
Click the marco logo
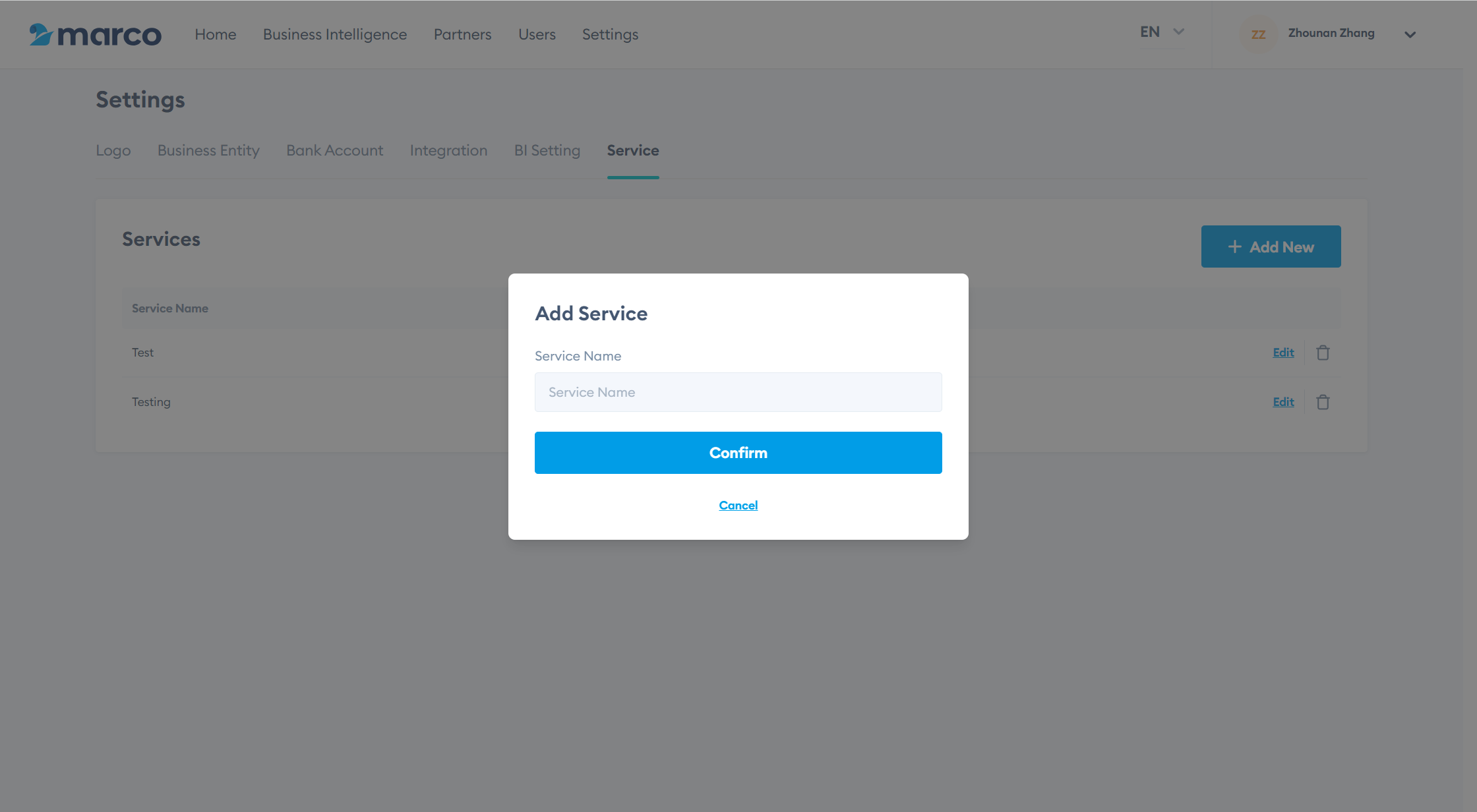[96, 34]
